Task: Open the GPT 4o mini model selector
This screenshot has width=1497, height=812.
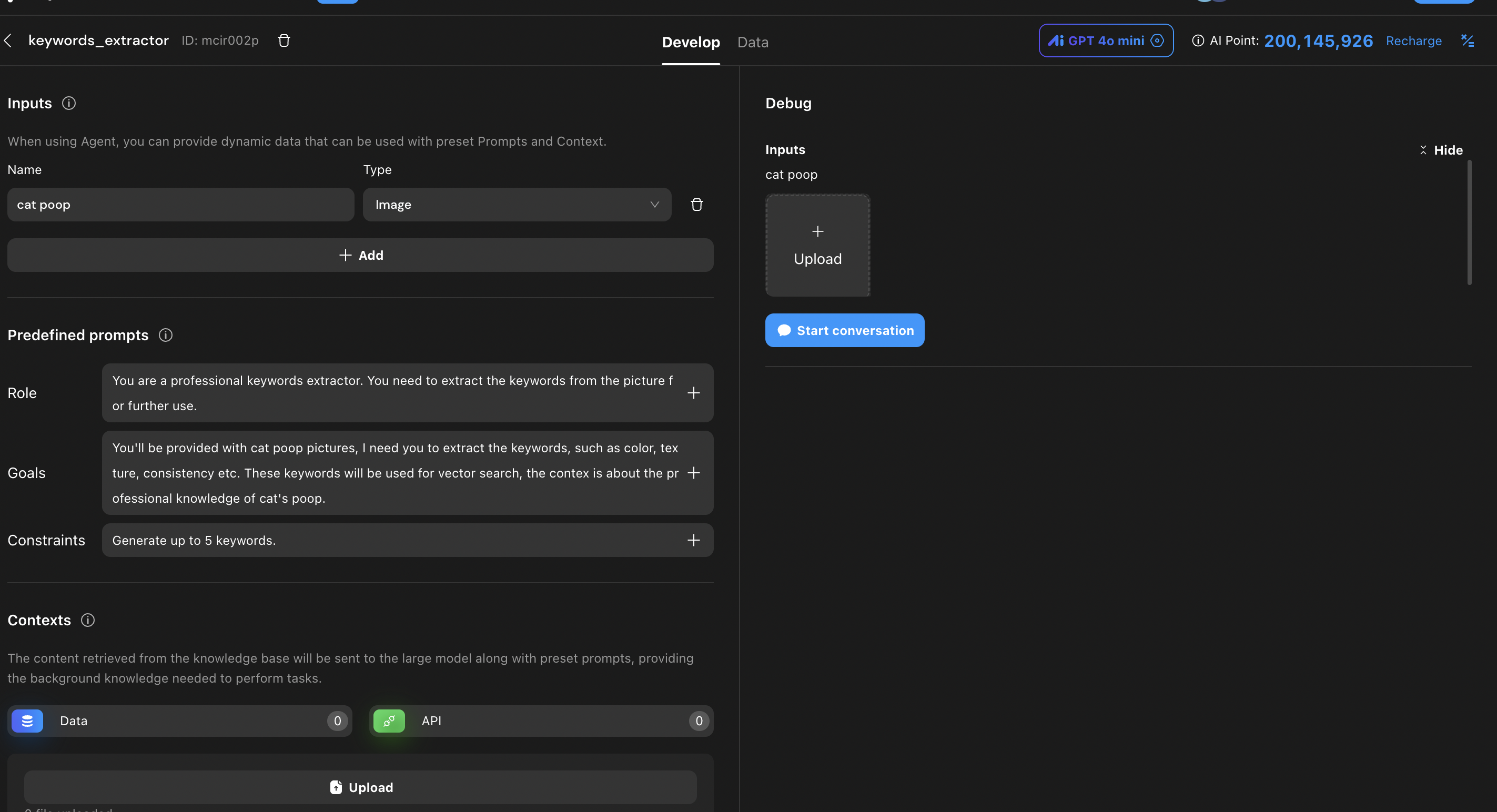Action: [1105, 40]
